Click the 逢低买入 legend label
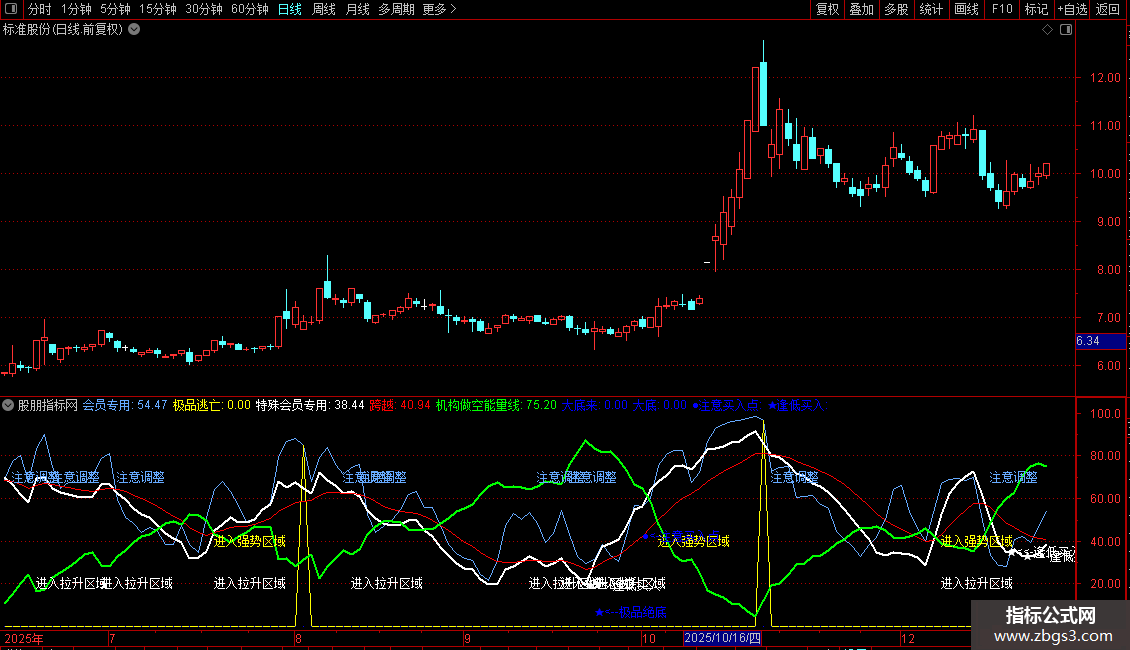This screenshot has width=1130, height=650. pos(797,405)
